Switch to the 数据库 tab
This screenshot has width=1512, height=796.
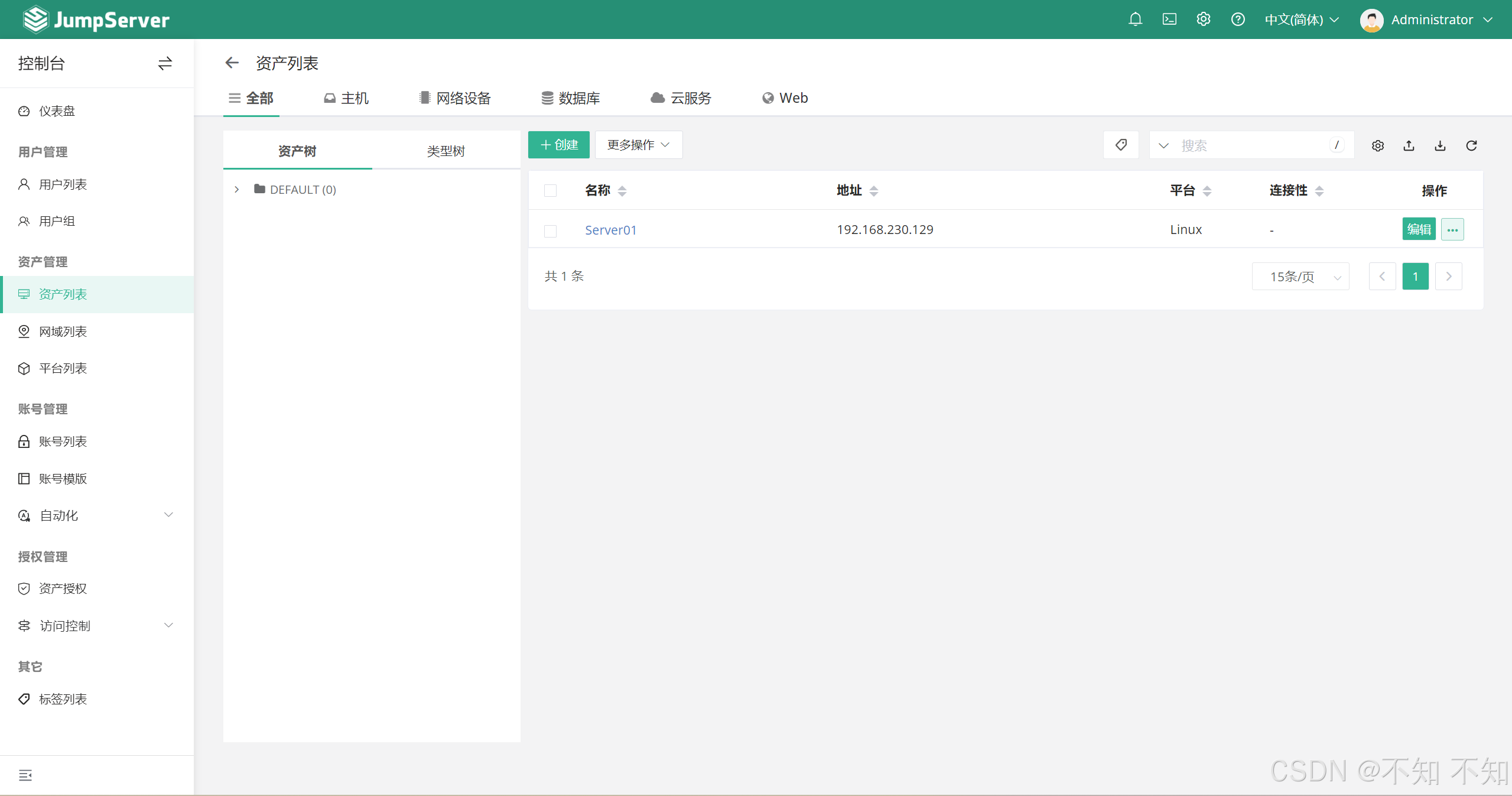[x=571, y=98]
